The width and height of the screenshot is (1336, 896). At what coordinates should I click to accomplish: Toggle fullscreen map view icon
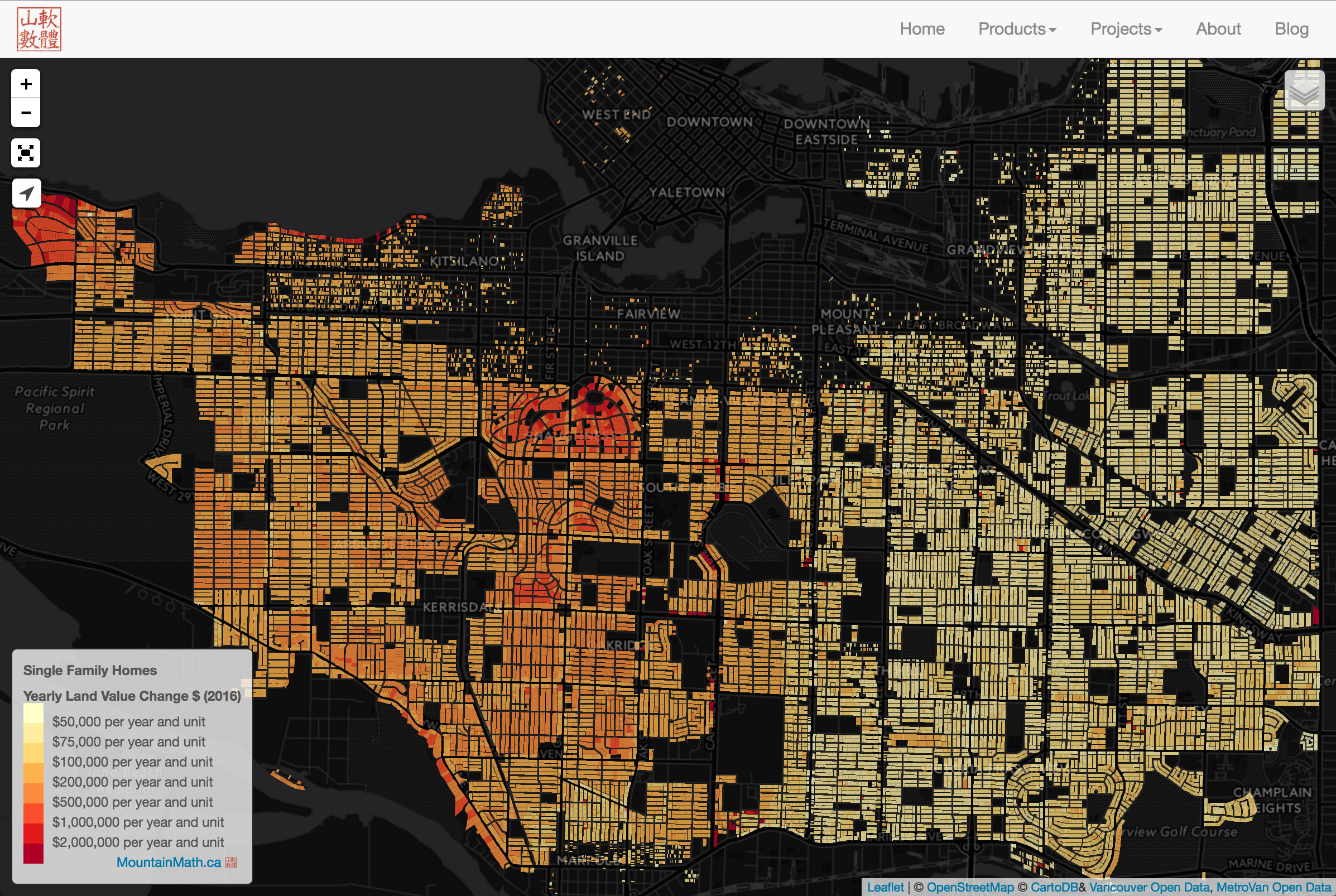pos(26,153)
